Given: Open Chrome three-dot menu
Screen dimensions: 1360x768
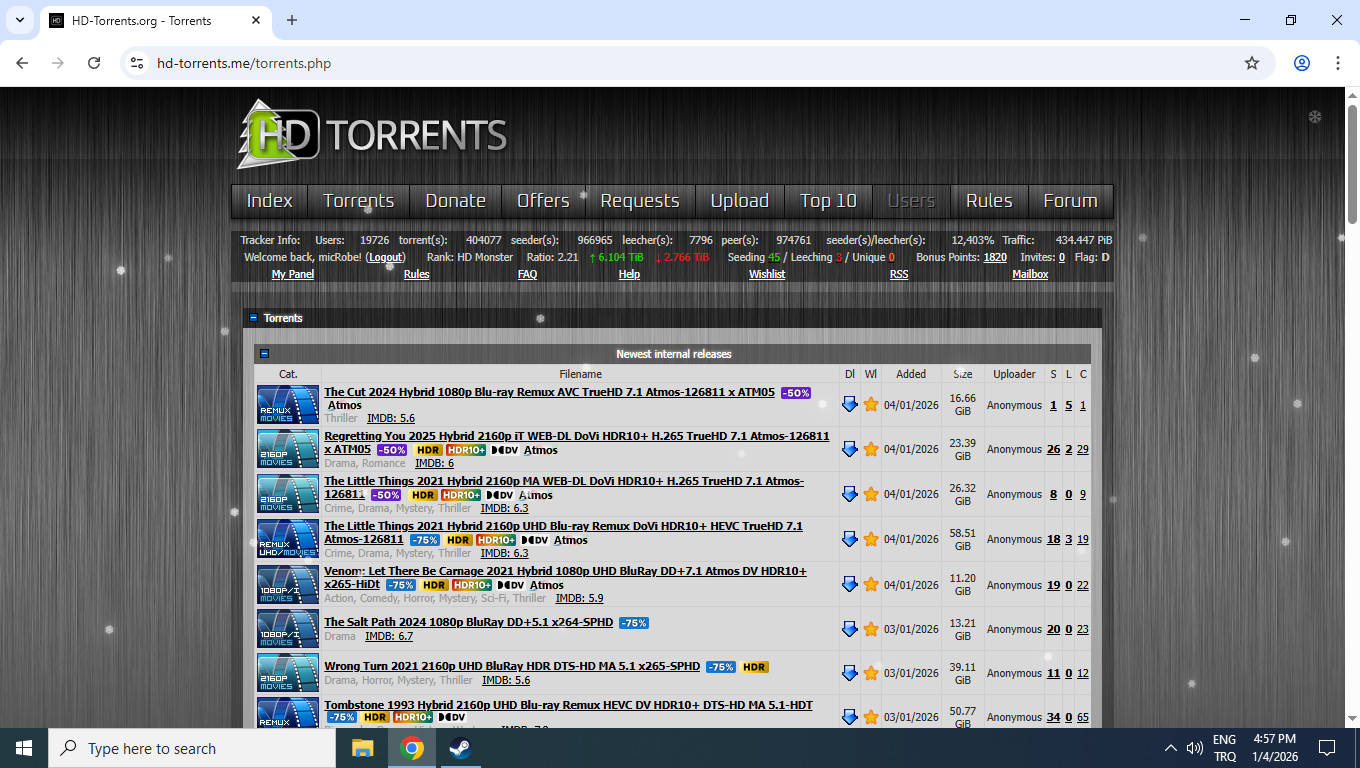Looking at the screenshot, I should tap(1338, 63).
